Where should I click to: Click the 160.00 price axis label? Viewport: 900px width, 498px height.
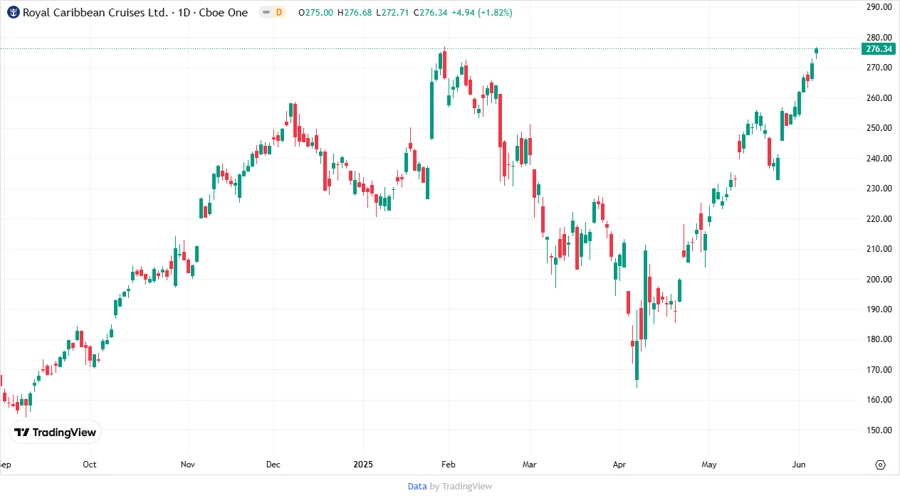879,399
